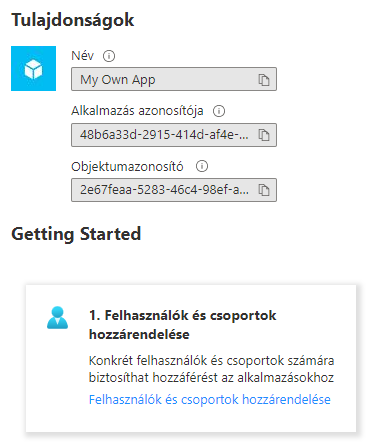Click the Getting Started section heading
The image size is (371, 445).
pyautogui.click(x=76, y=234)
